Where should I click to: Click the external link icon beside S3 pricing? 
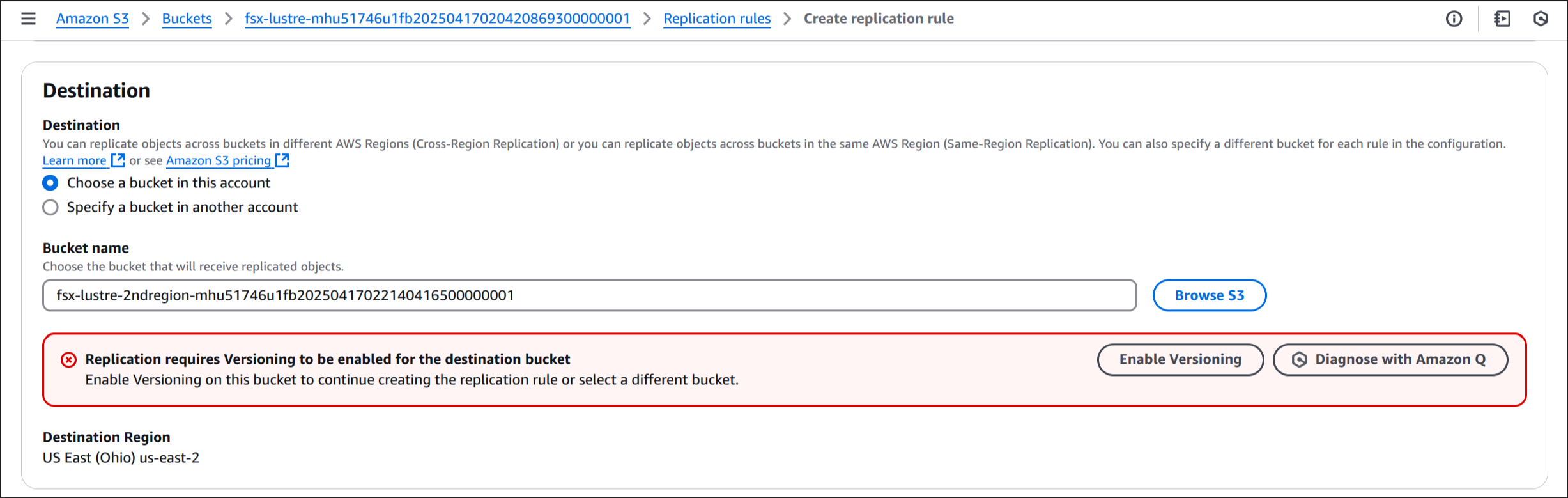(282, 160)
